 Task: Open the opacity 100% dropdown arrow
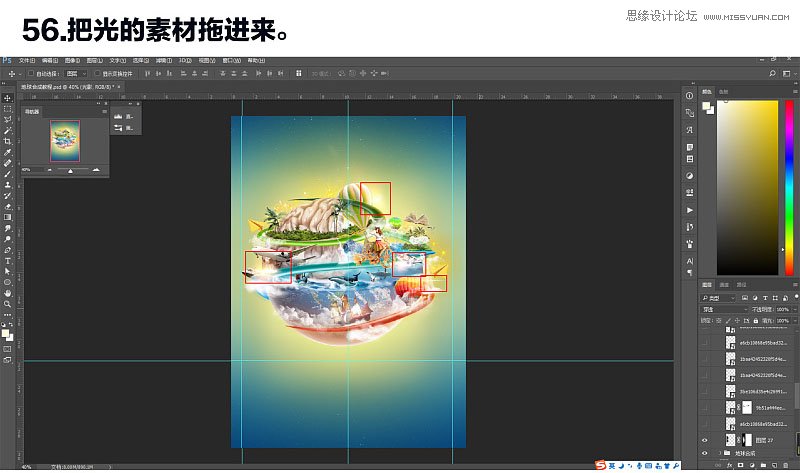pyautogui.click(x=794, y=309)
